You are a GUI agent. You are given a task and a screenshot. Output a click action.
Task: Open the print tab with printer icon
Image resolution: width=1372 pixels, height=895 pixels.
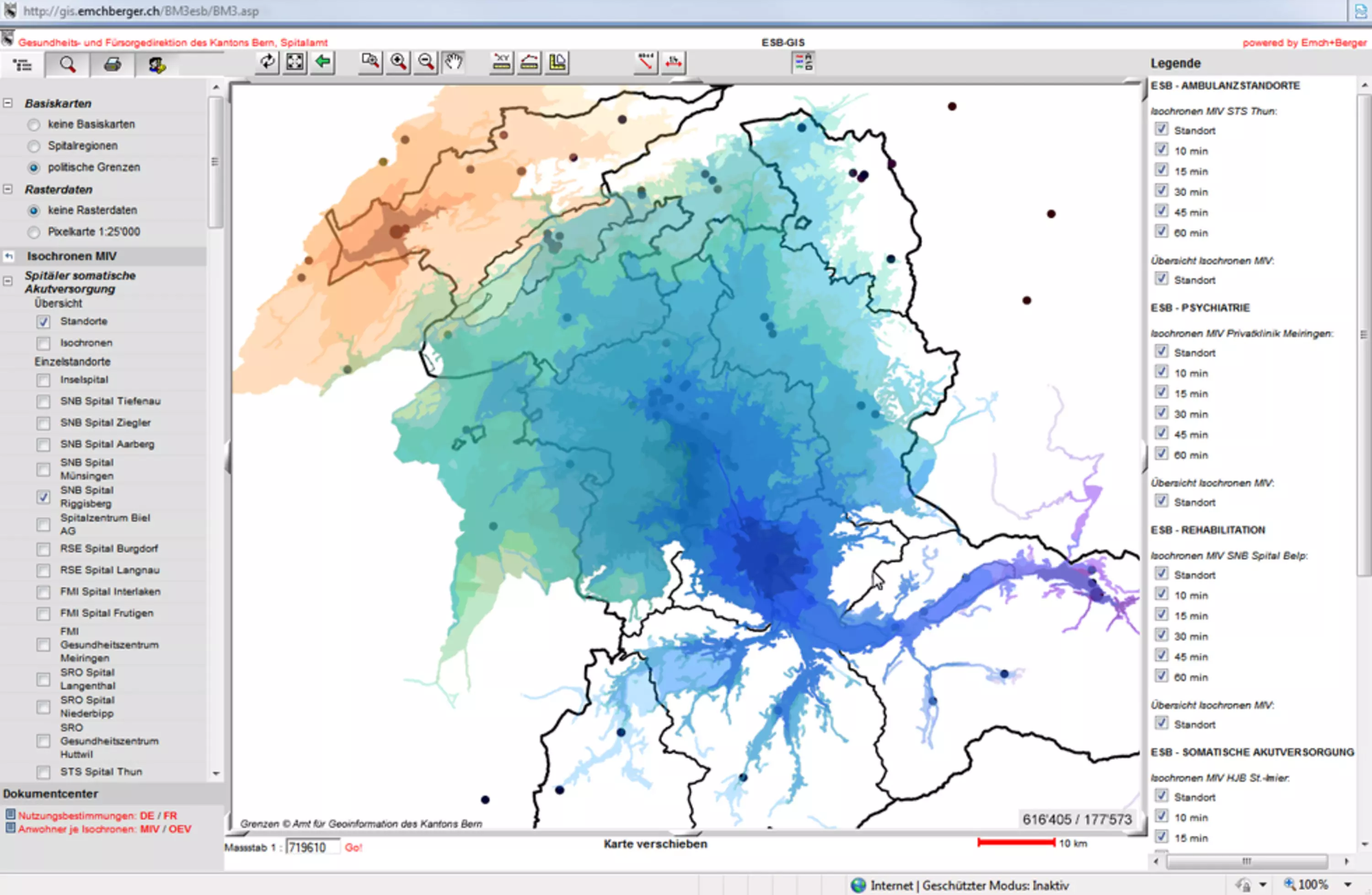113,64
